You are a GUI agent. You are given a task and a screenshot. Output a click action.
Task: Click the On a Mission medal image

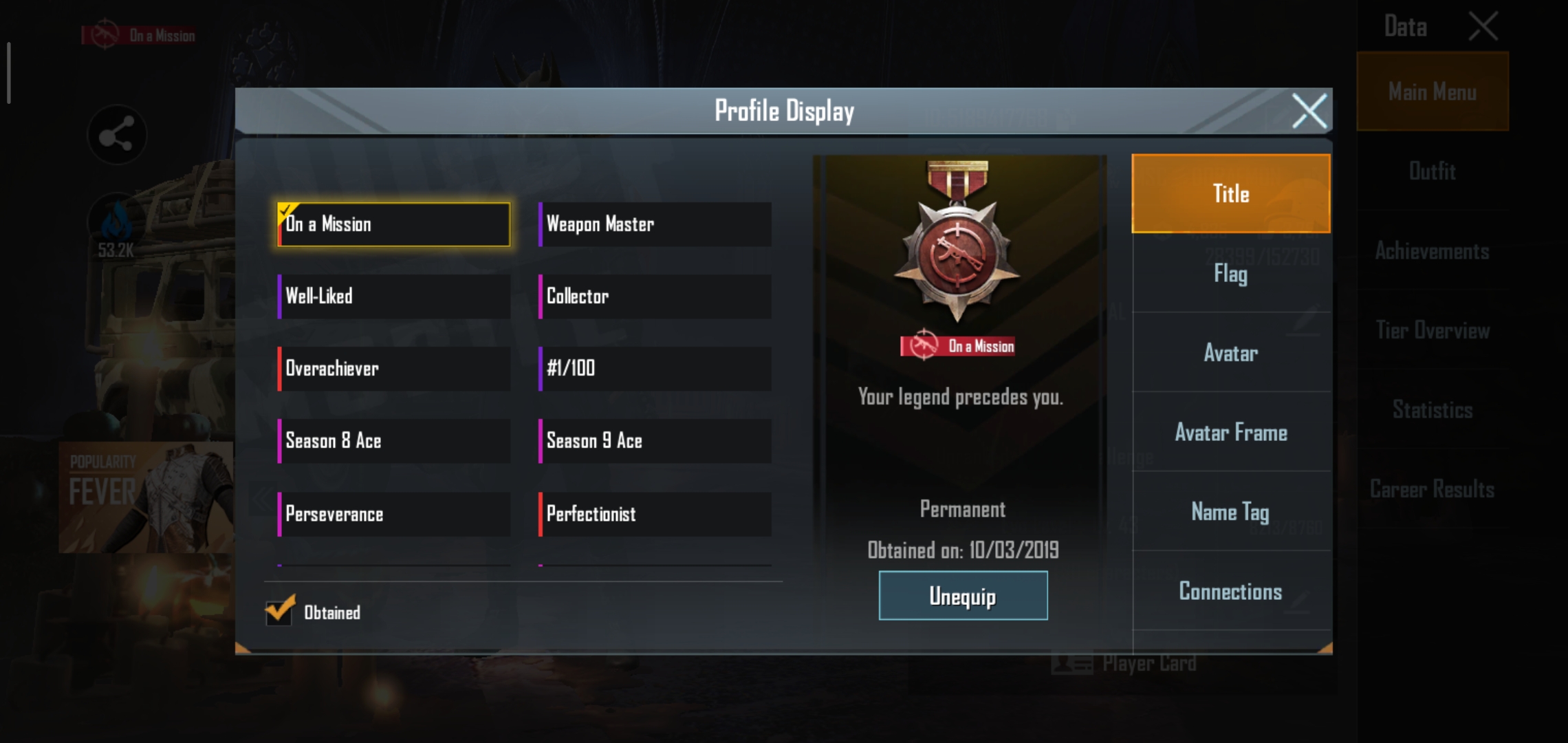[957, 241]
